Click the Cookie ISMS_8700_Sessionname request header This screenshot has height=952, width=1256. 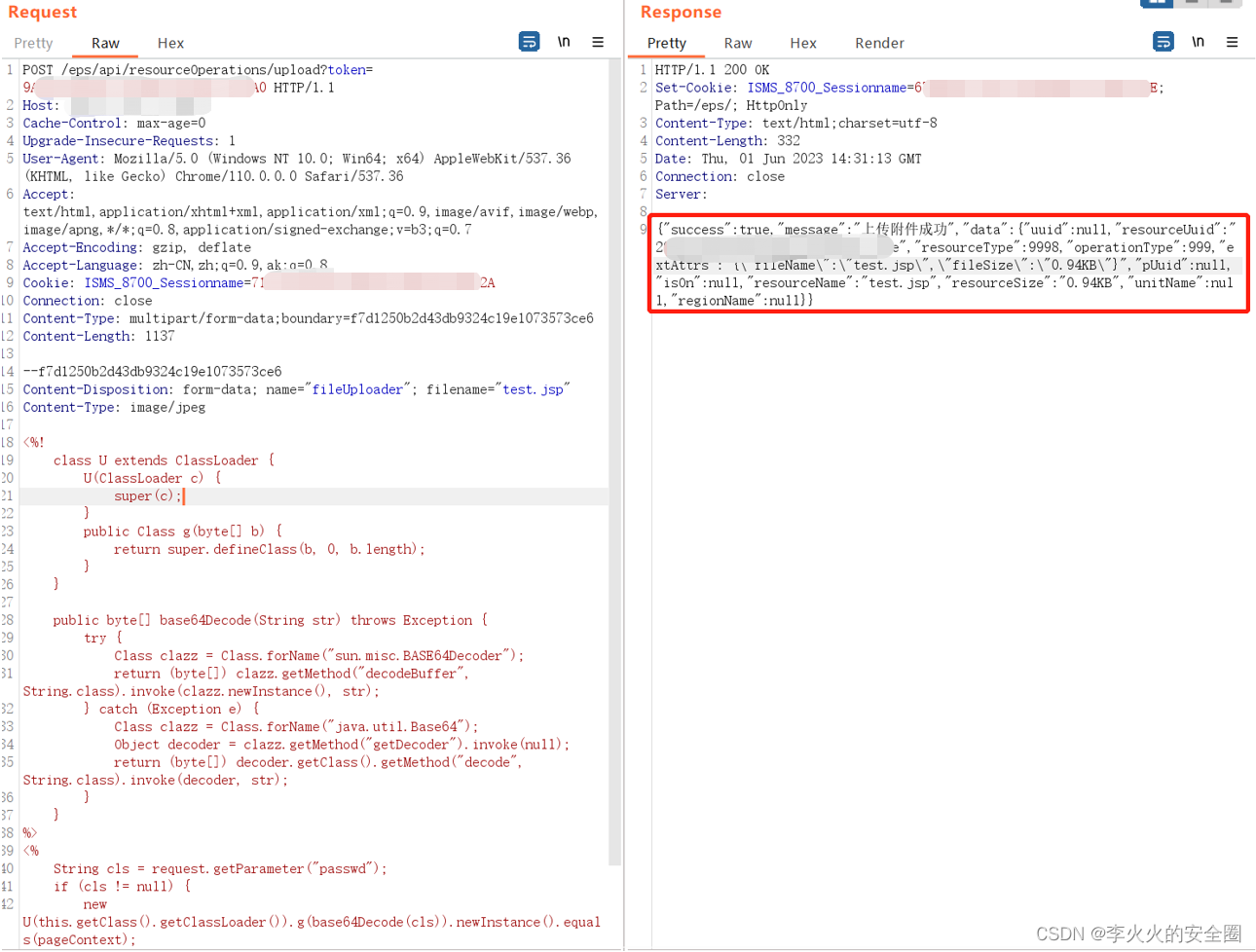tap(259, 283)
